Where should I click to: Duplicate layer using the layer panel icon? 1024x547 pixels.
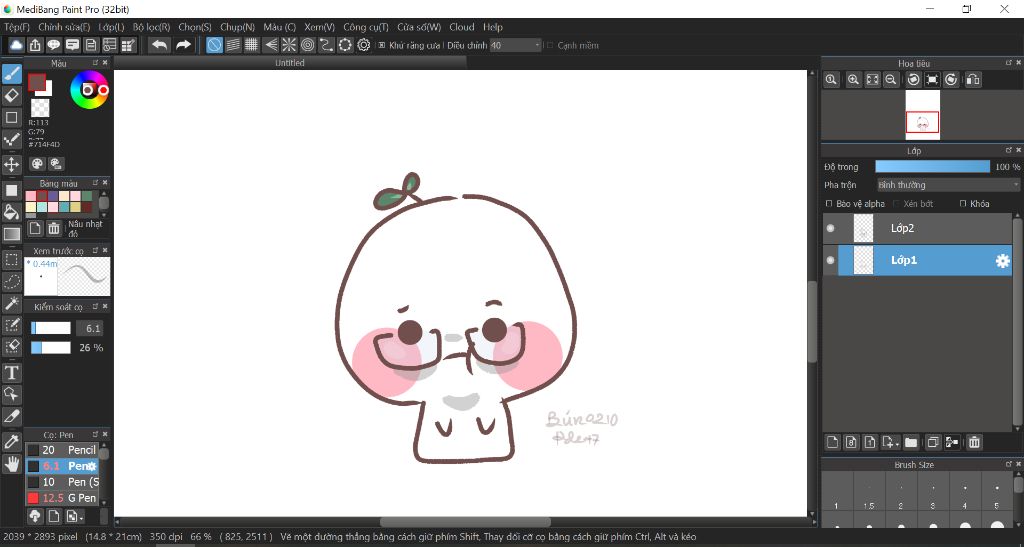pyautogui.click(x=933, y=442)
